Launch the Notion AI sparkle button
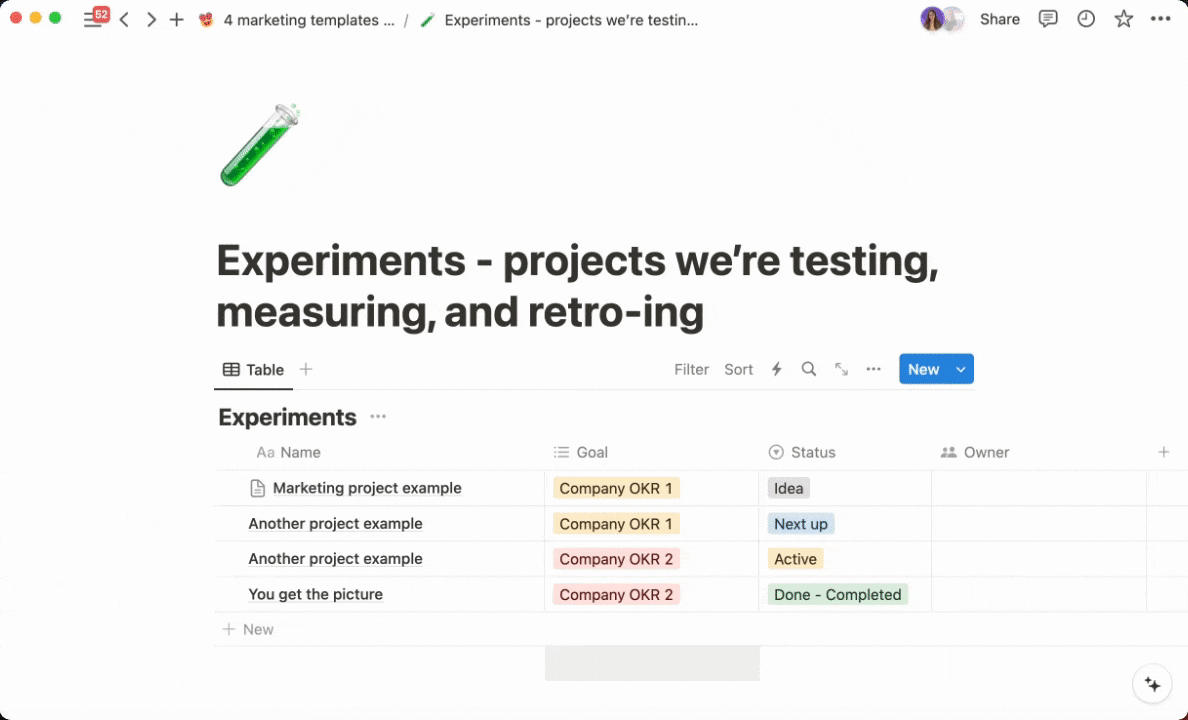Viewport: 1188px width, 720px height. coord(1152,685)
